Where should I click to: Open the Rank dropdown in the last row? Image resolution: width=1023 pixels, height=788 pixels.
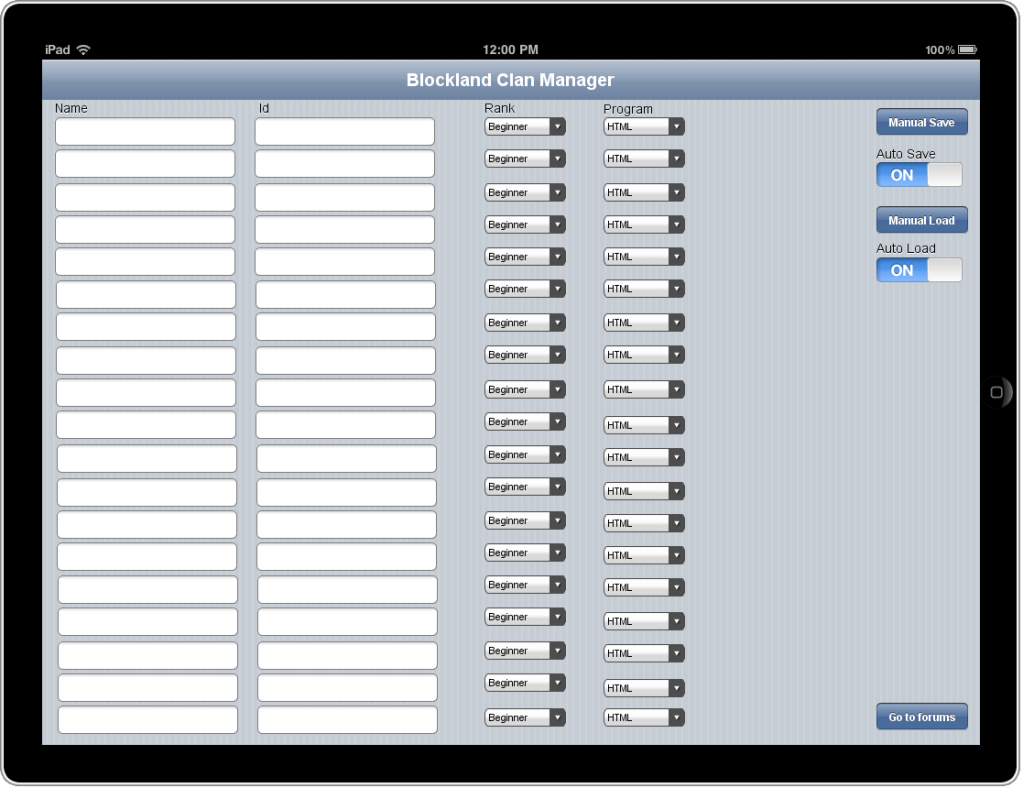[525, 717]
